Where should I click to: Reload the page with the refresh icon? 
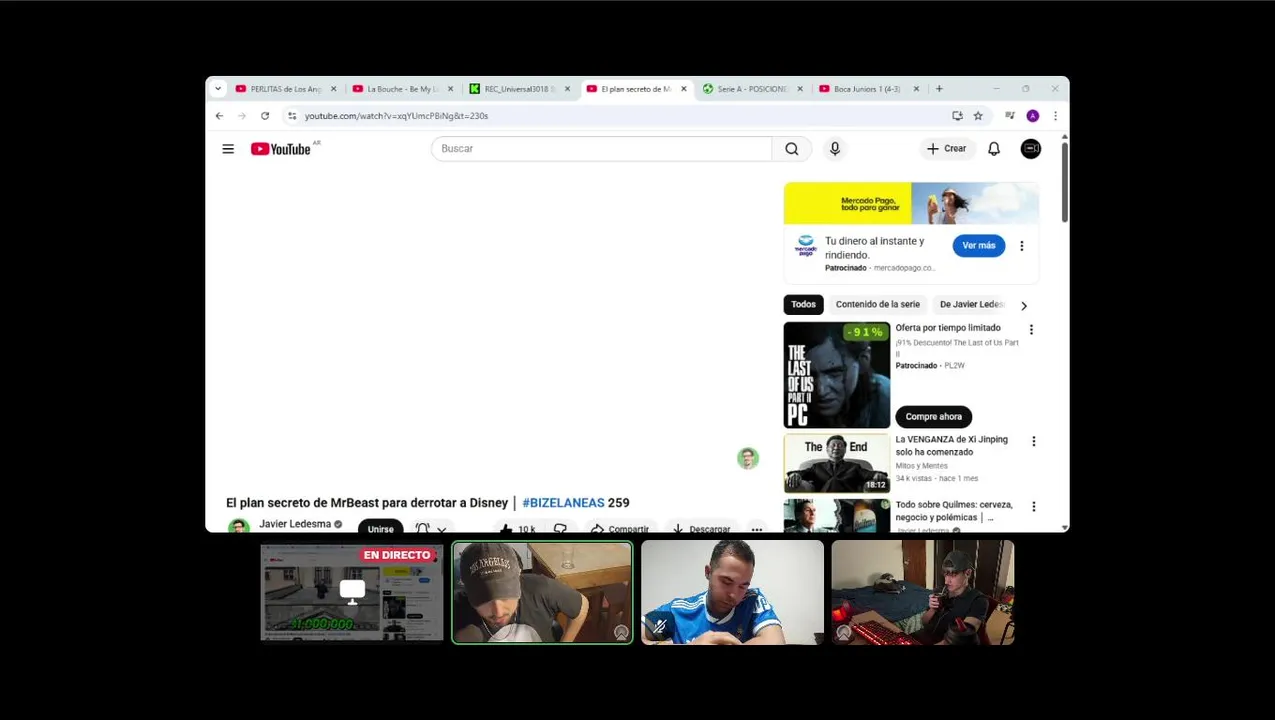click(x=265, y=116)
